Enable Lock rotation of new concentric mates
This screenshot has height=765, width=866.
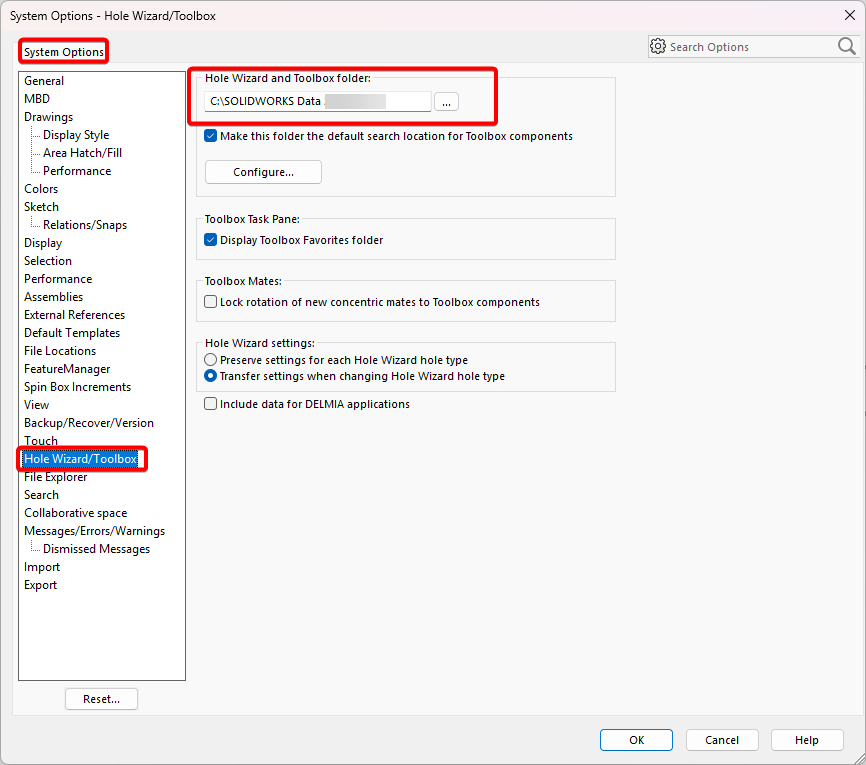210,302
